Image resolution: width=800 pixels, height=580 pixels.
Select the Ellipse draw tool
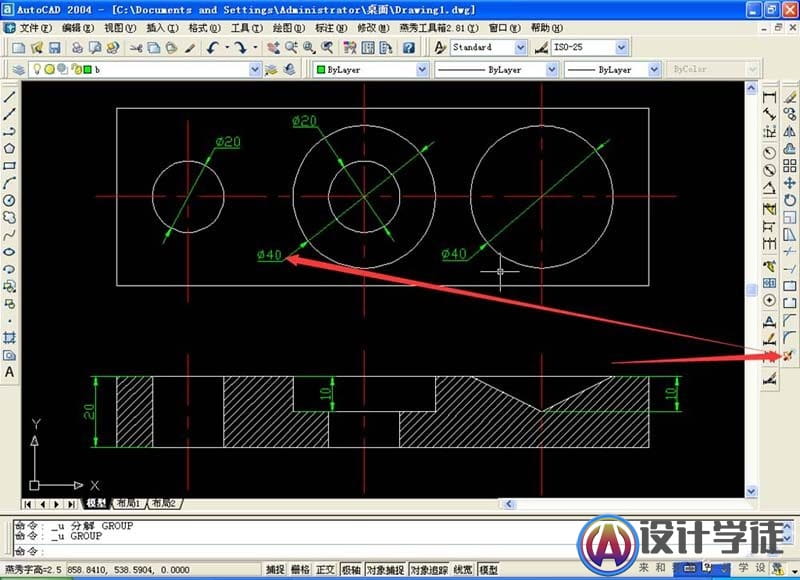tap(9, 252)
